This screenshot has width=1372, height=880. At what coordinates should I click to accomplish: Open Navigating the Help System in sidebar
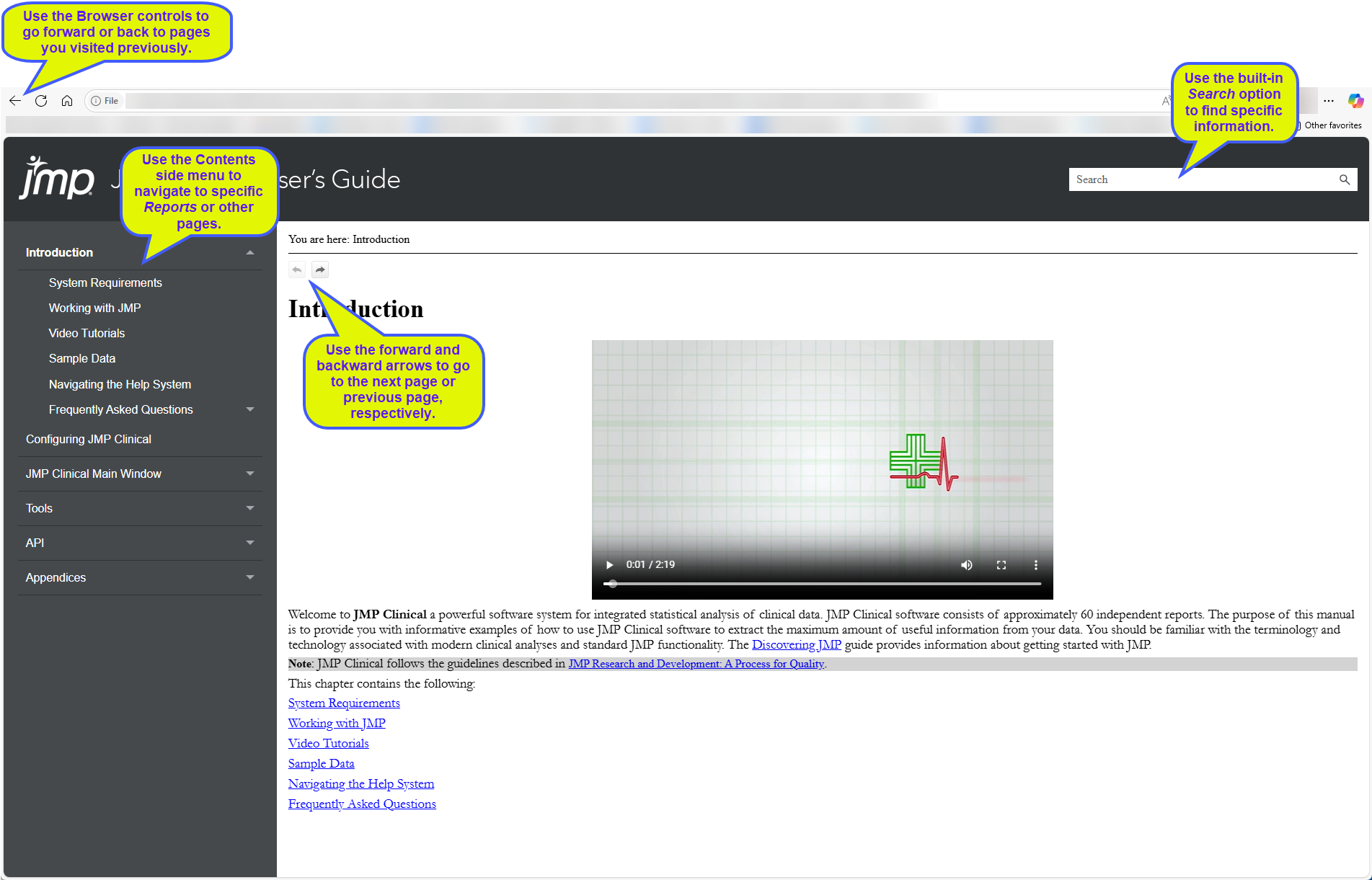click(120, 384)
